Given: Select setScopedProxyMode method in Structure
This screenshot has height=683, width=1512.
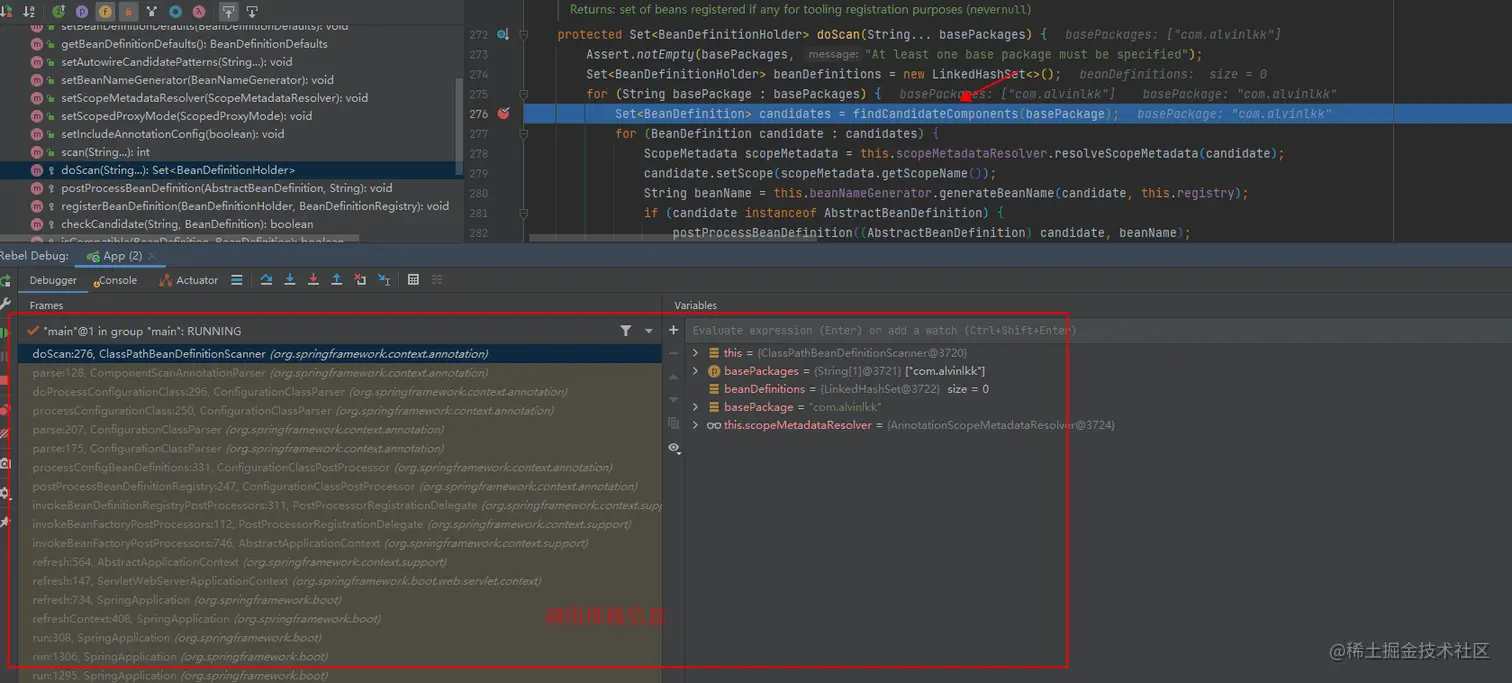Looking at the screenshot, I should [186, 116].
